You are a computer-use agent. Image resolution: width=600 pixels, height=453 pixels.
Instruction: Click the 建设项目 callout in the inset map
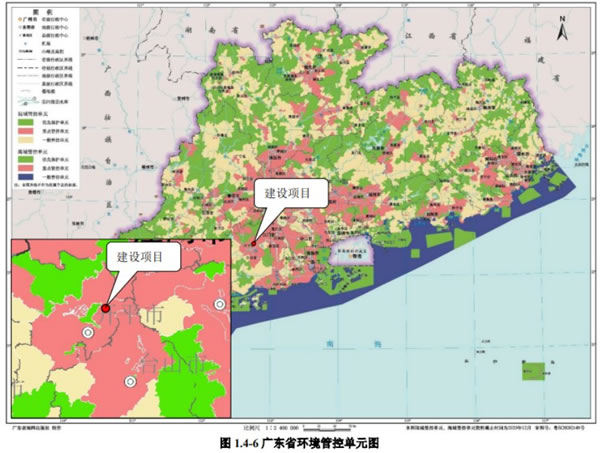click(x=142, y=257)
